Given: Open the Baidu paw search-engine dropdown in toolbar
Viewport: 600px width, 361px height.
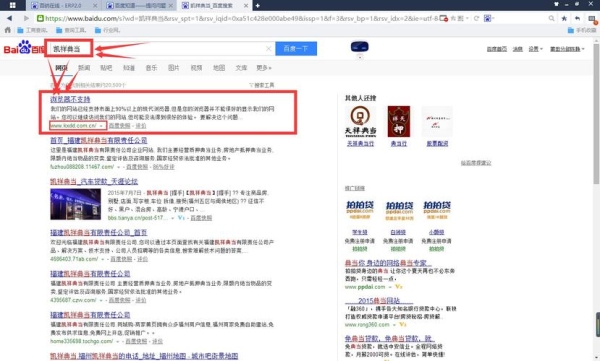Looking at the screenshot, I should click(489, 18).
